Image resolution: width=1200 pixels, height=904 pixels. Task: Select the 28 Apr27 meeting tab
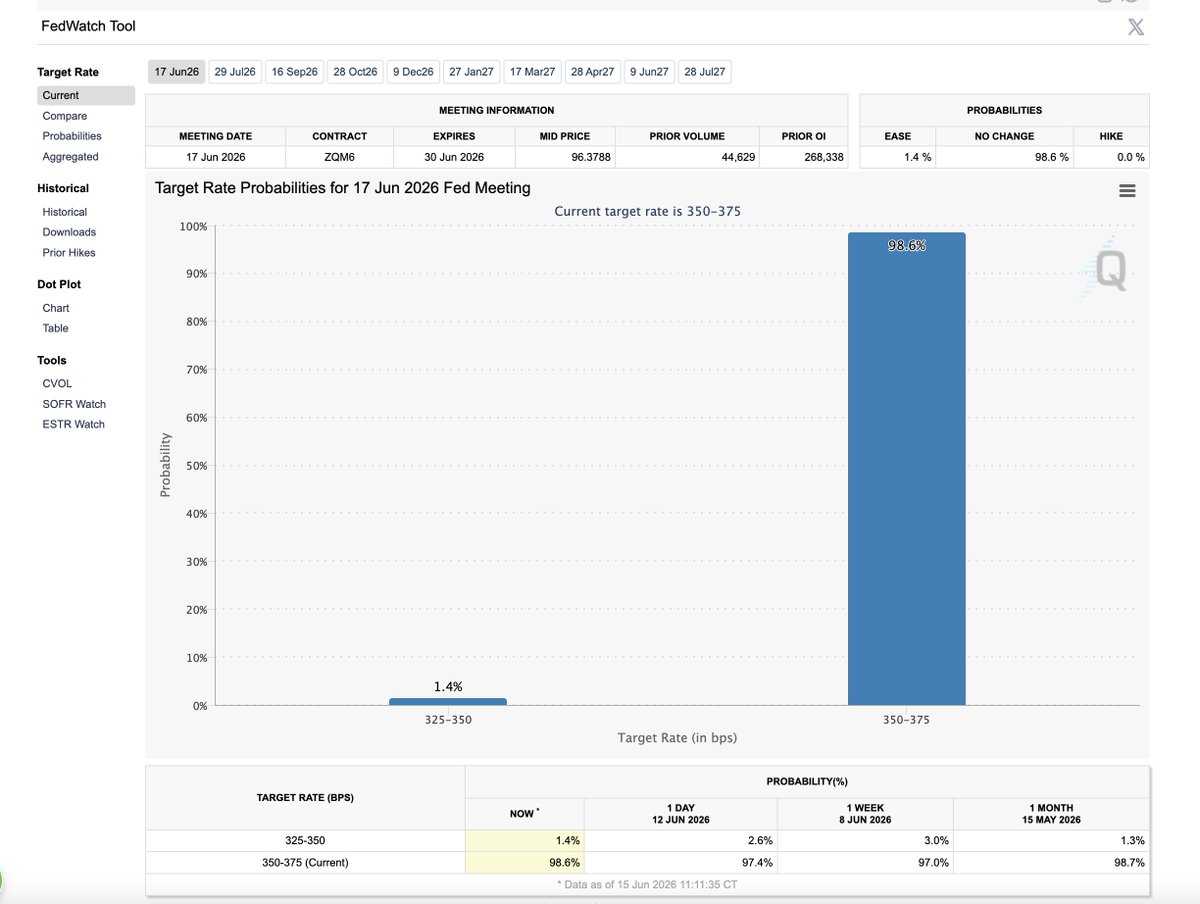[x=592, y=72]
